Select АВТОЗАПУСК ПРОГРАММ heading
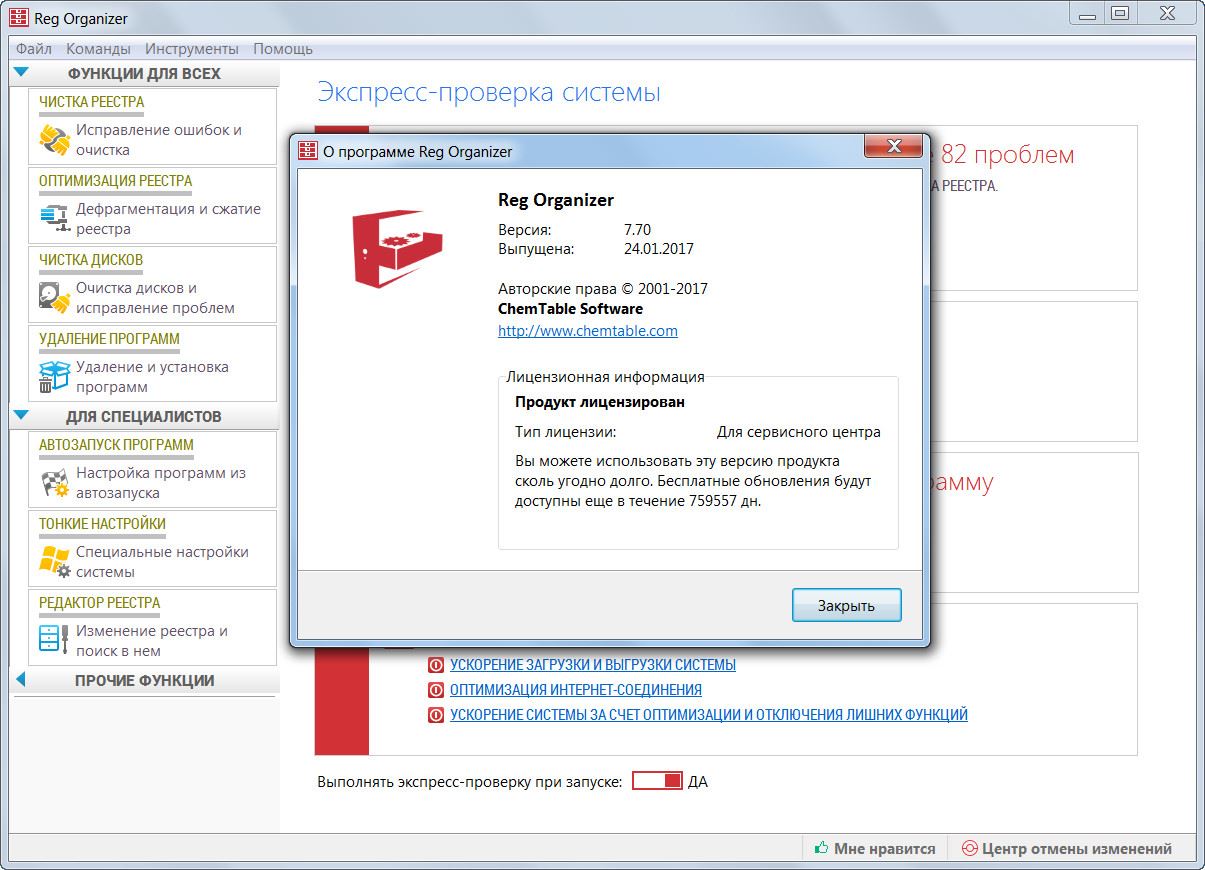 click(x=117, y=445)
